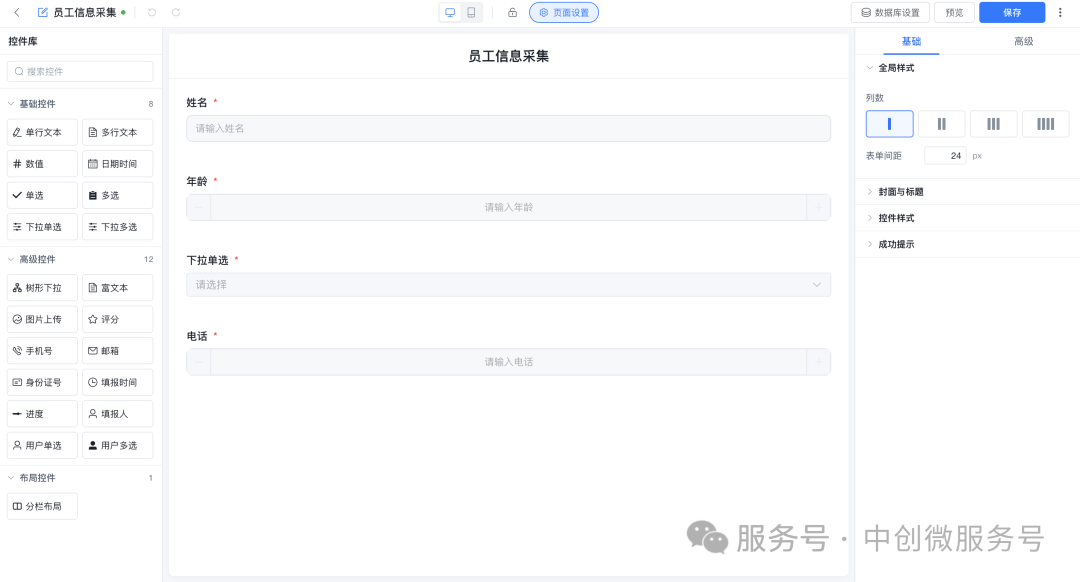Select the 填报时间 control
This screenshot has height=582, width=1080.
click(x=118, y=382)
